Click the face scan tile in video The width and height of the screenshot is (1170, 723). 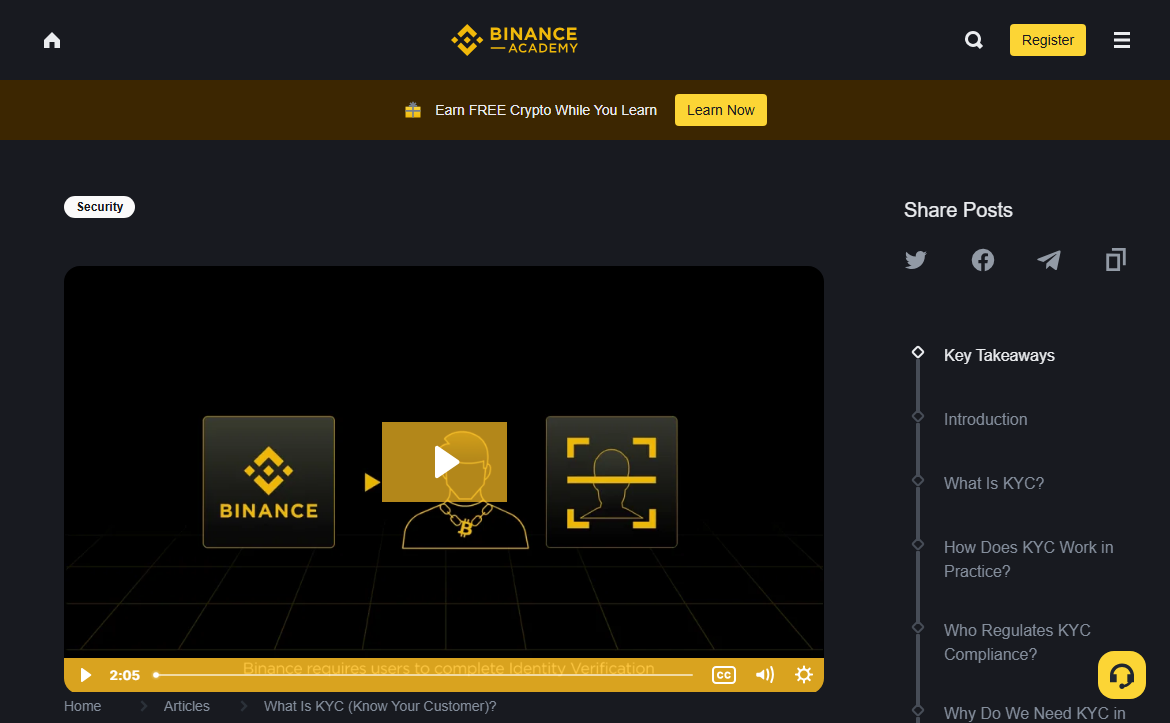tap(612, 482)
